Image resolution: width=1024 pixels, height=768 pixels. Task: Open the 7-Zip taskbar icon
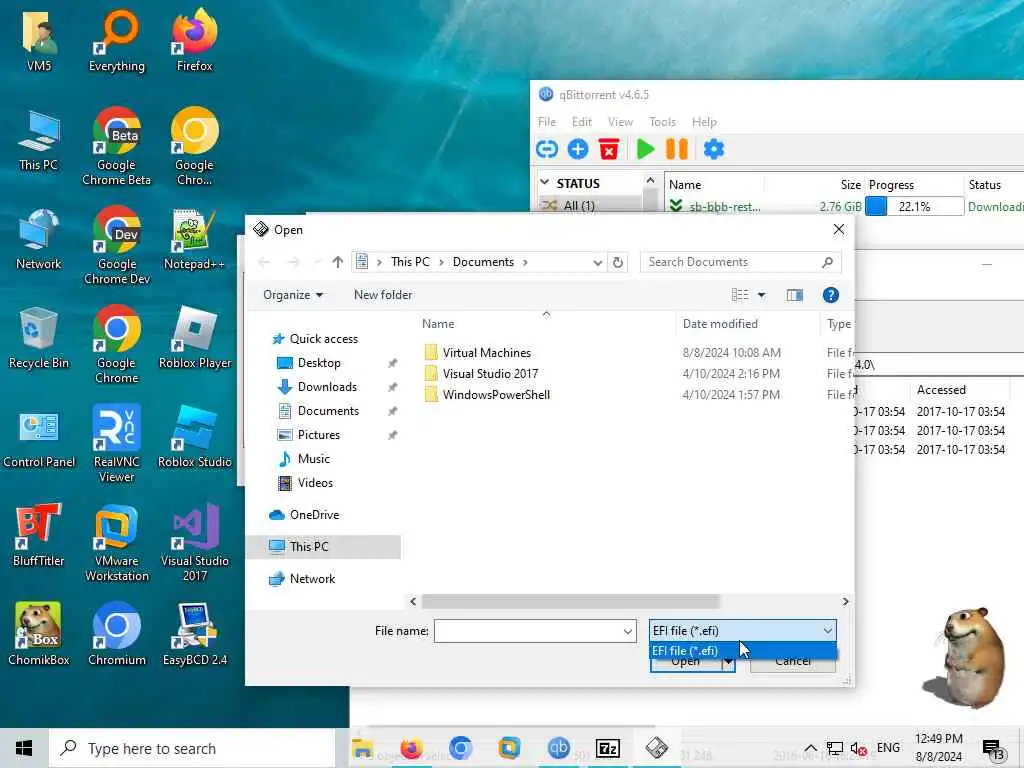point(607,748)
